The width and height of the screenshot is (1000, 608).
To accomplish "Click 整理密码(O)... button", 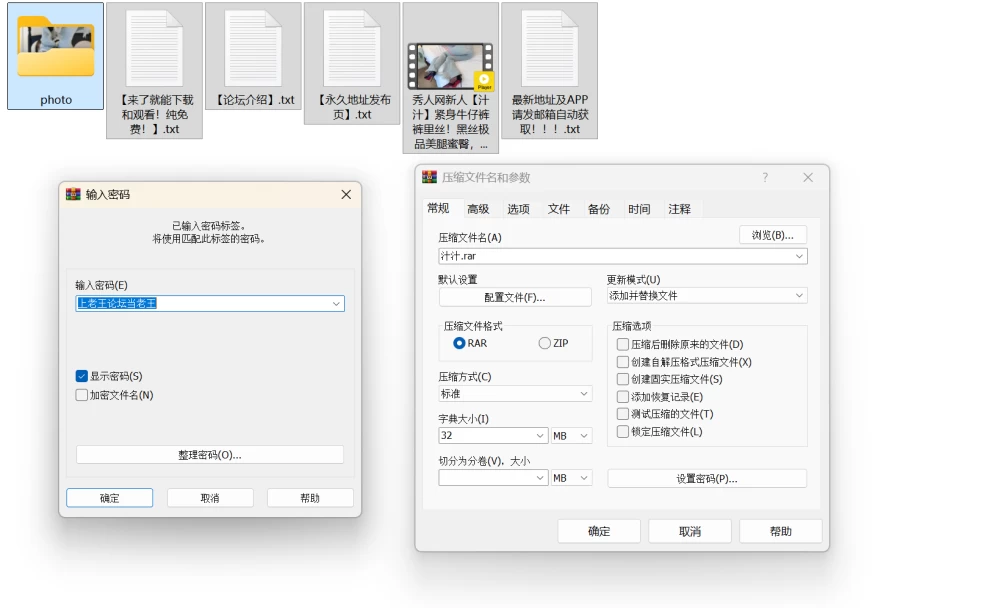I will [x=210, y=455].
